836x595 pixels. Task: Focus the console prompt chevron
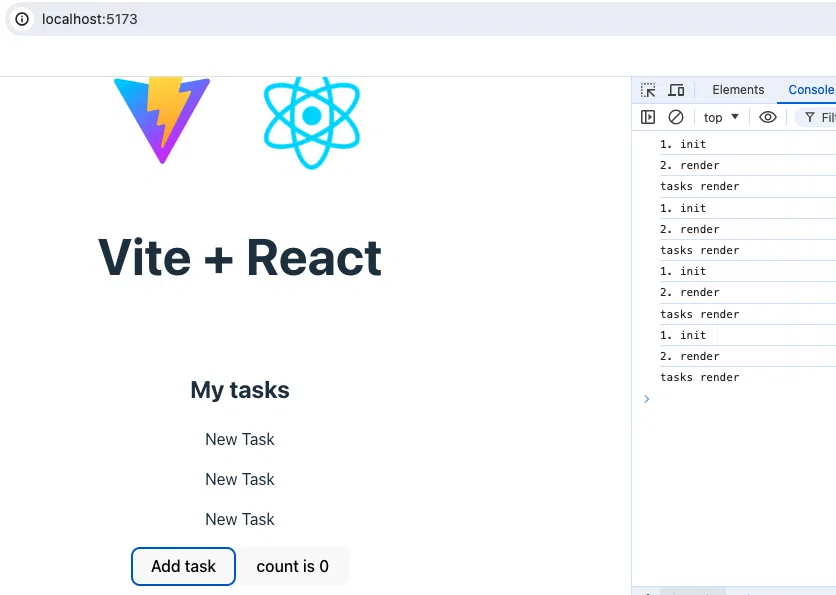[647, 399]
